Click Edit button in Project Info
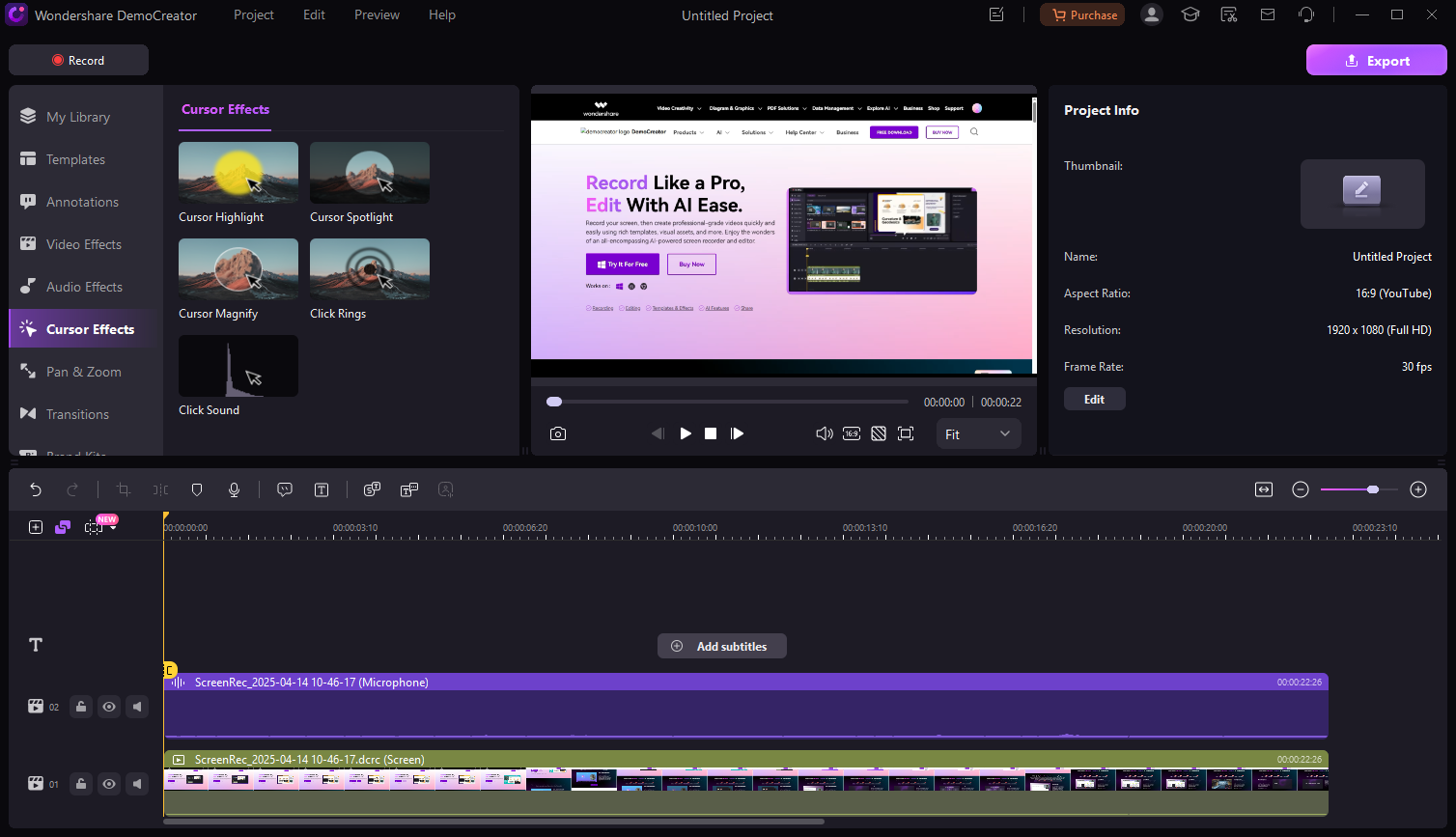 tap(1094, 399)
